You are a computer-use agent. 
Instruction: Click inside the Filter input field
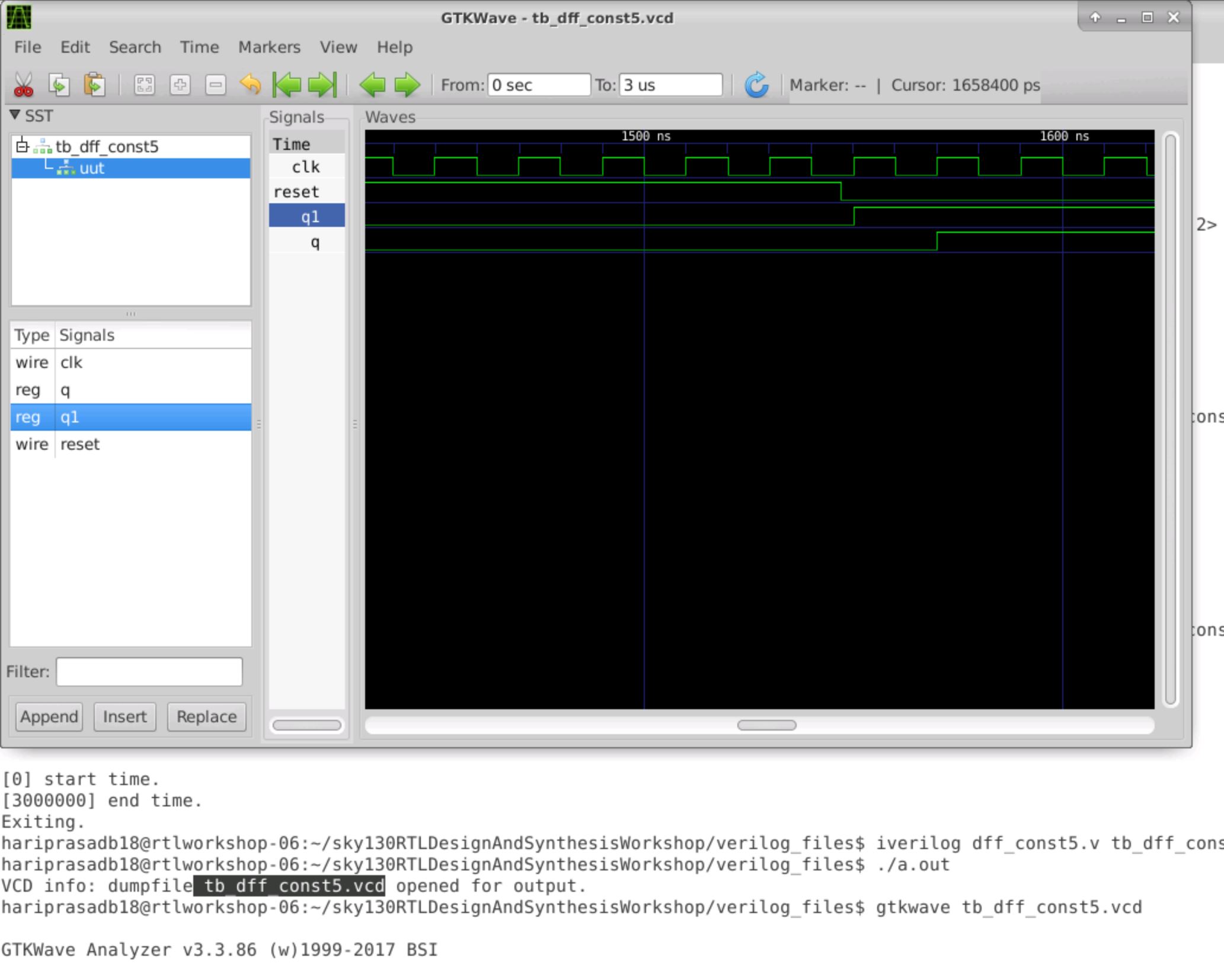pyautogui.click(x=148, y=671)
